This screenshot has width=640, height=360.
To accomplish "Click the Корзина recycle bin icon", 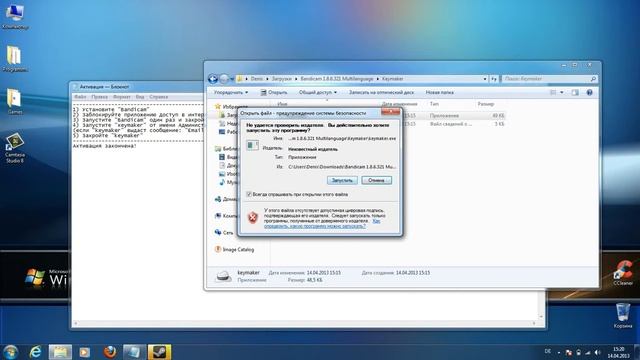I will [623, 315].
